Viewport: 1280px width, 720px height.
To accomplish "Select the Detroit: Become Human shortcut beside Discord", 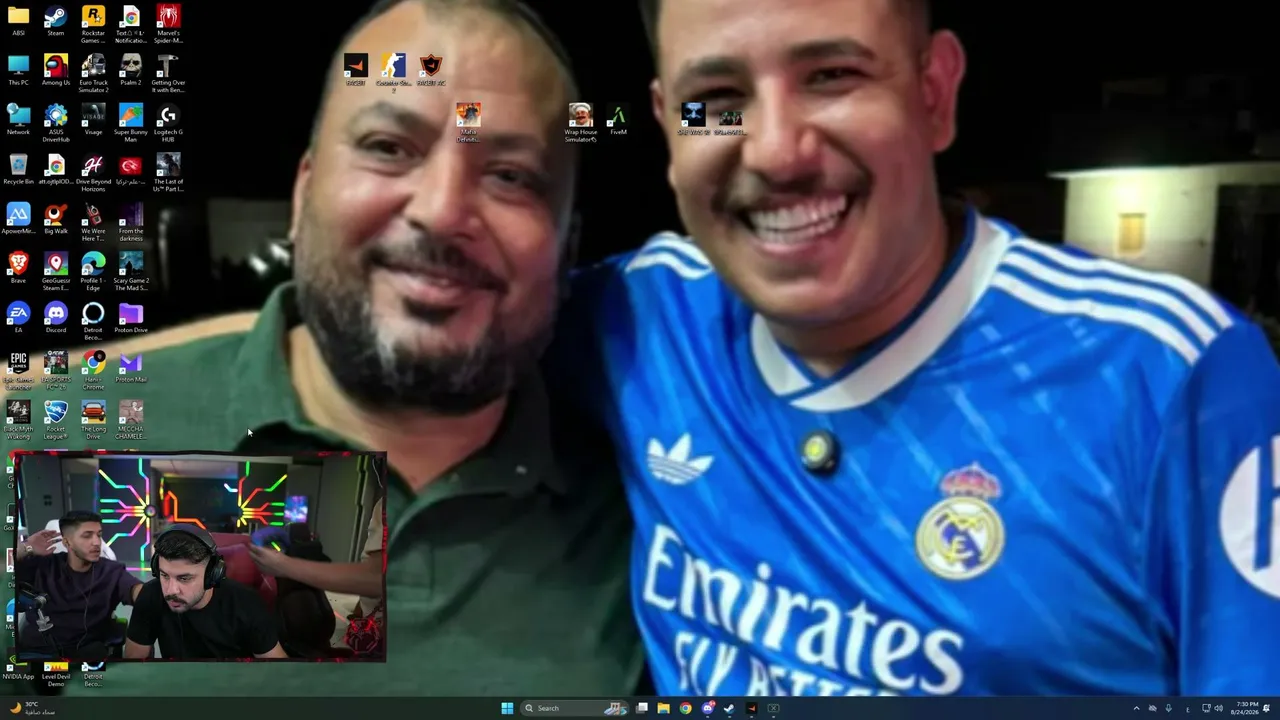I will 93,320.
